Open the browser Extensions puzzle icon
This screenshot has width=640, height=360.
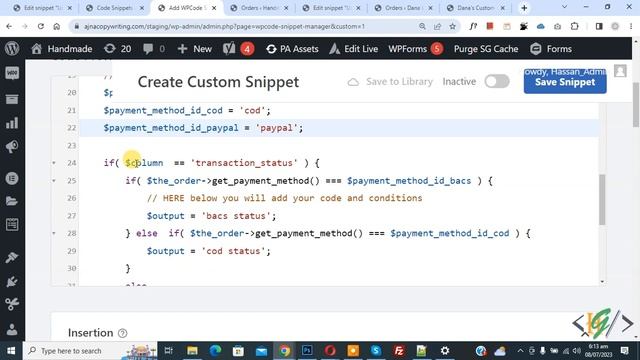pos(574,27)
